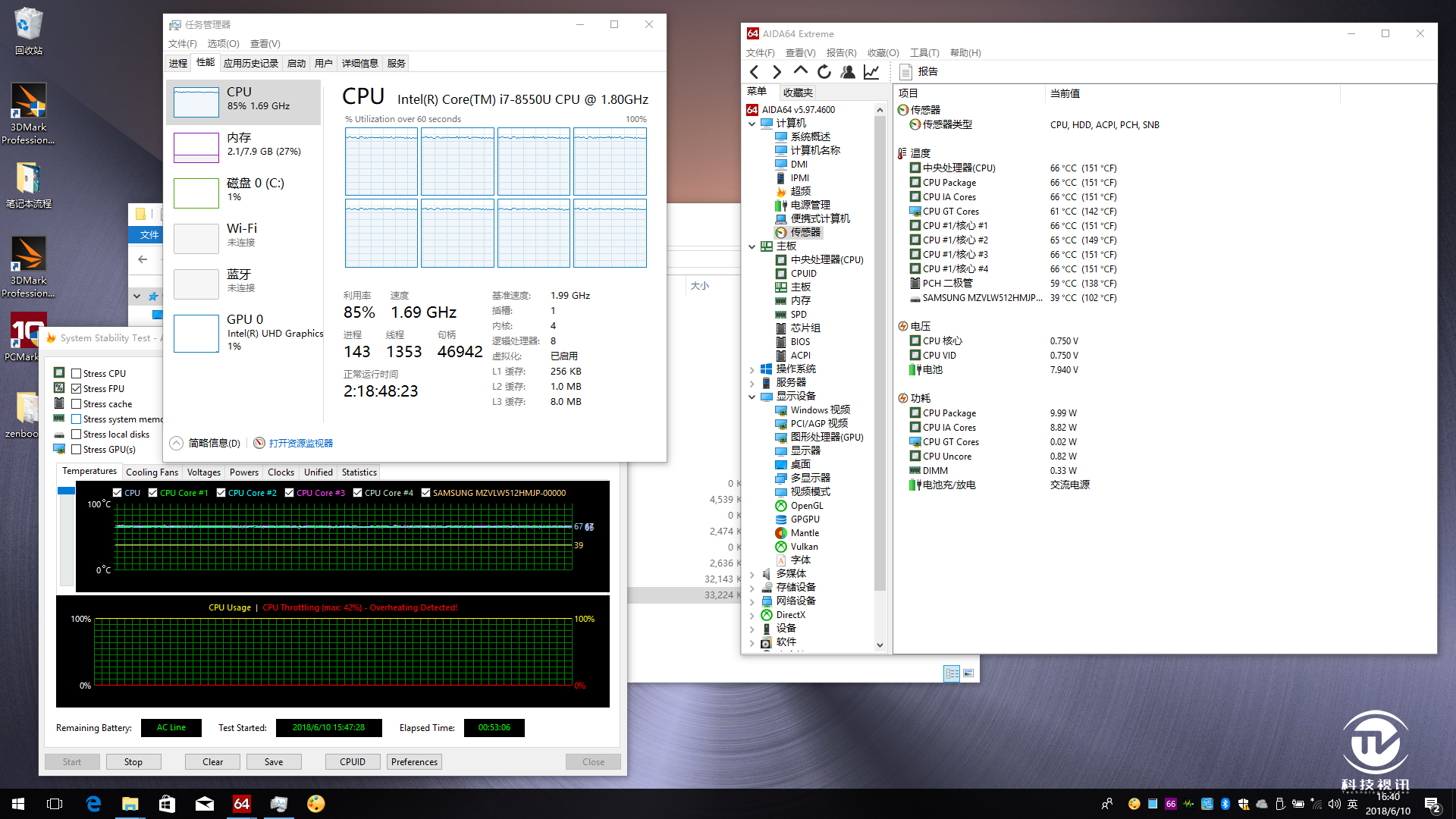Toggle Stress cache checkbox
1456x819 pixels.
click(76, 403)
